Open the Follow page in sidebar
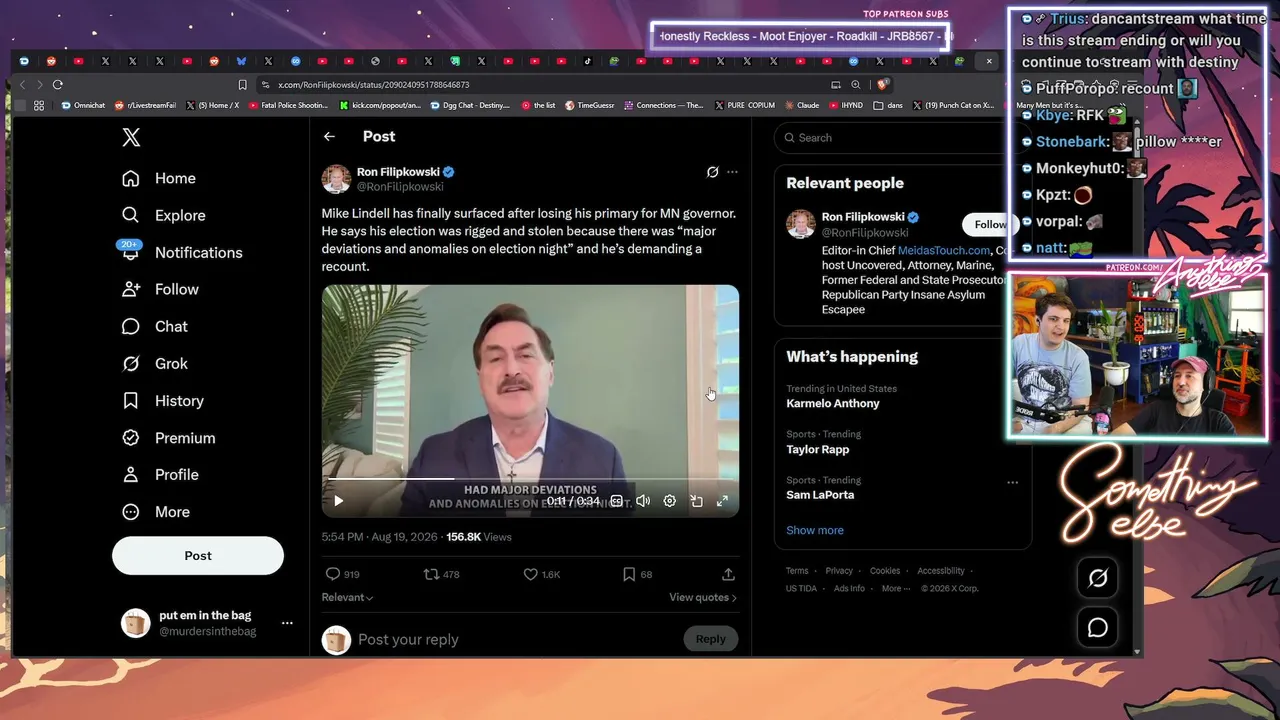 point(160,289)
